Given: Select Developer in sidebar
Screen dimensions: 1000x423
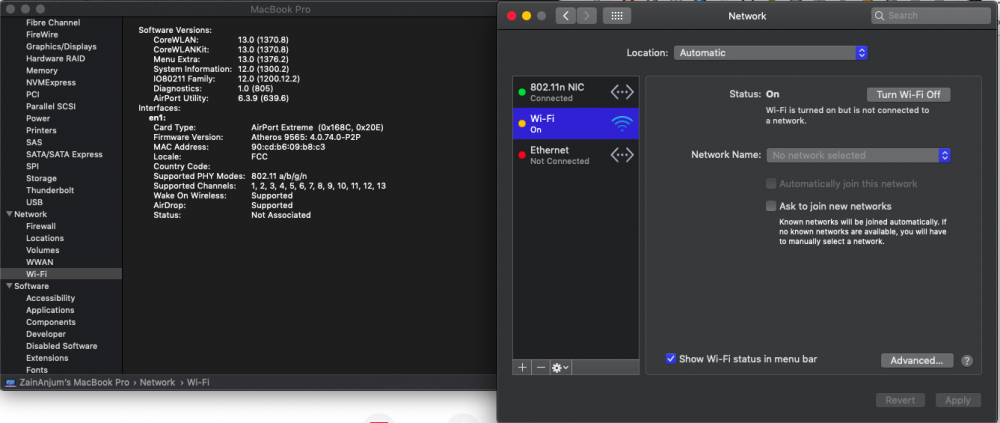Looking at the screenshot, I should click(x=45, y=334).
